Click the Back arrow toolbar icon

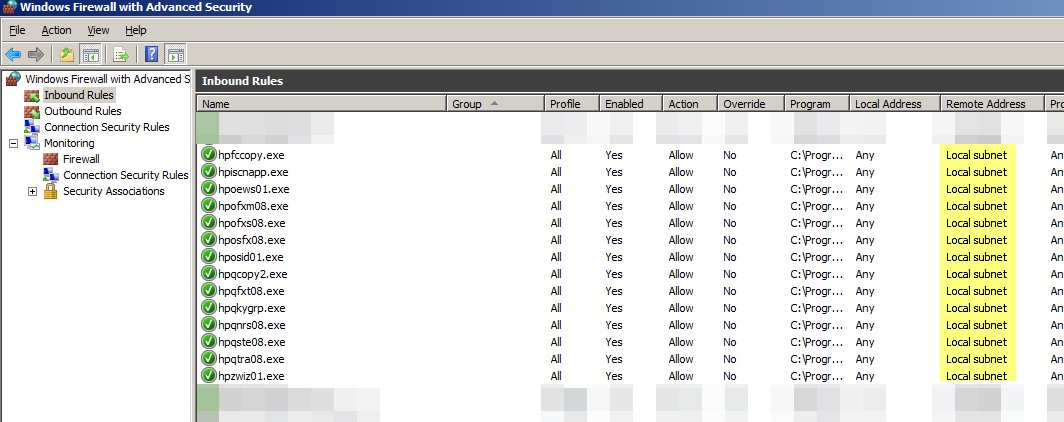13,54
